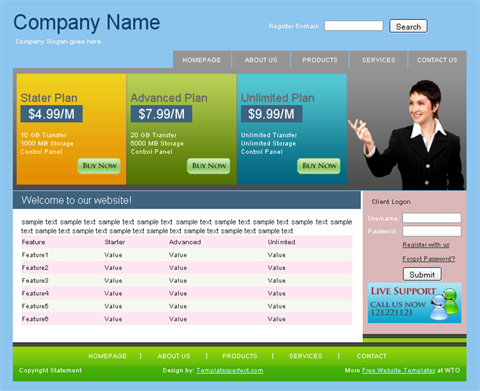
Task: Buy the Advanced Plan now
Action: click(209, 166)
